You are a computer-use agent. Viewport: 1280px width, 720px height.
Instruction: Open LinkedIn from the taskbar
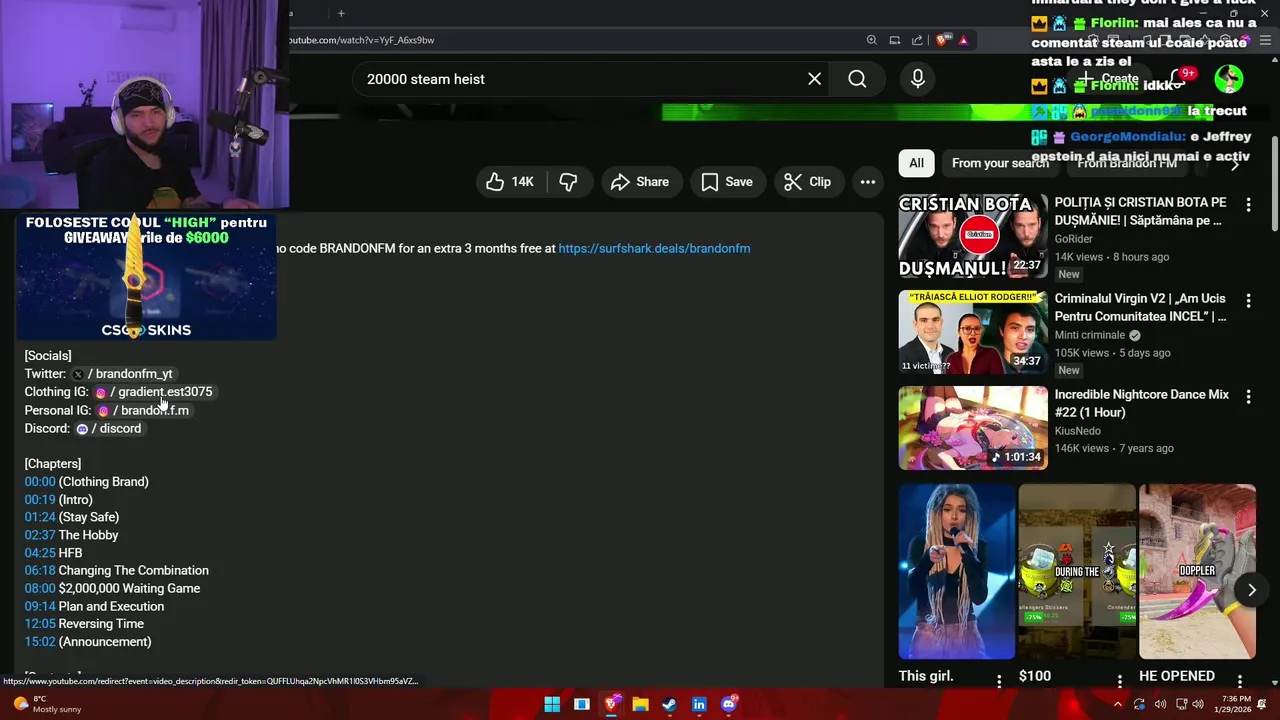699,704
